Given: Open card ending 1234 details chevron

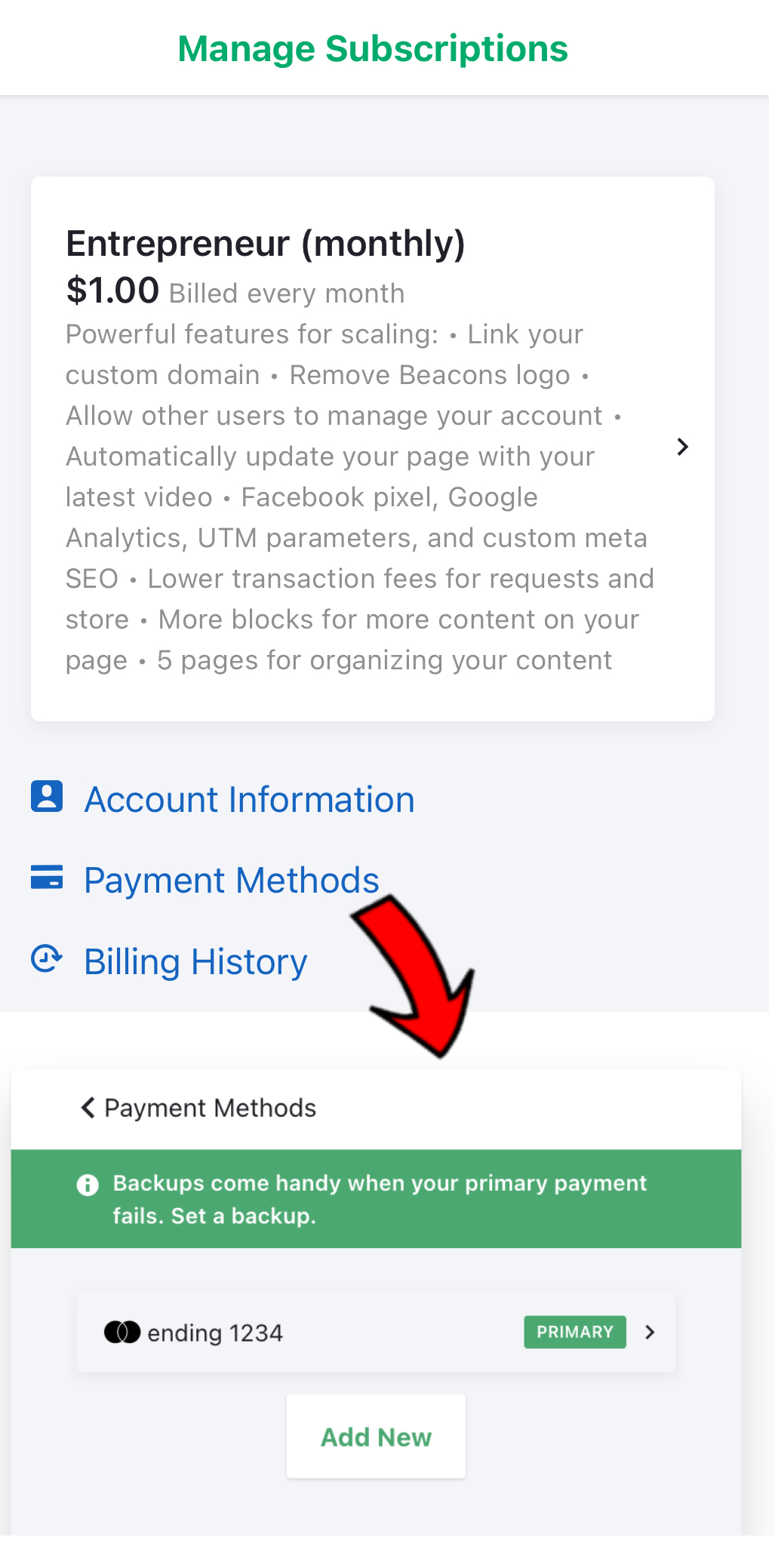Looking at the screenshot, I should [x=650, y=1332].
